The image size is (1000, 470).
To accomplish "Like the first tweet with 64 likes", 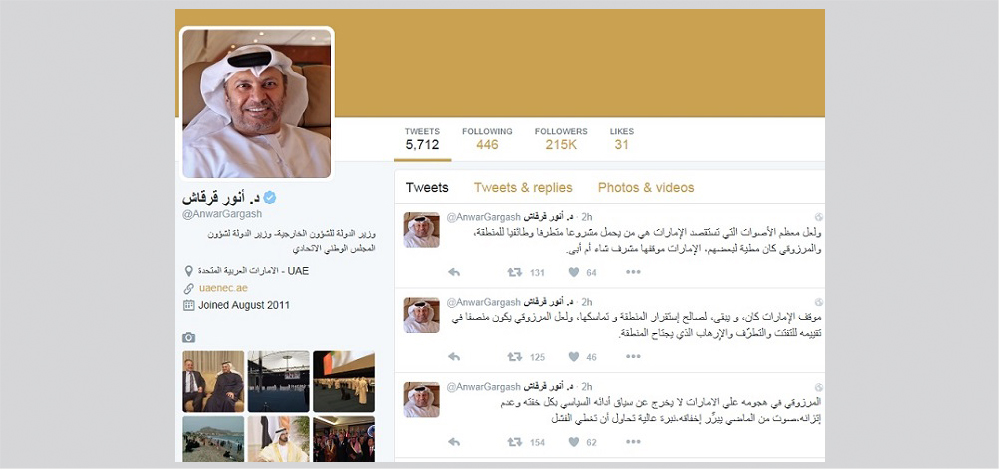I will [573, 272].
